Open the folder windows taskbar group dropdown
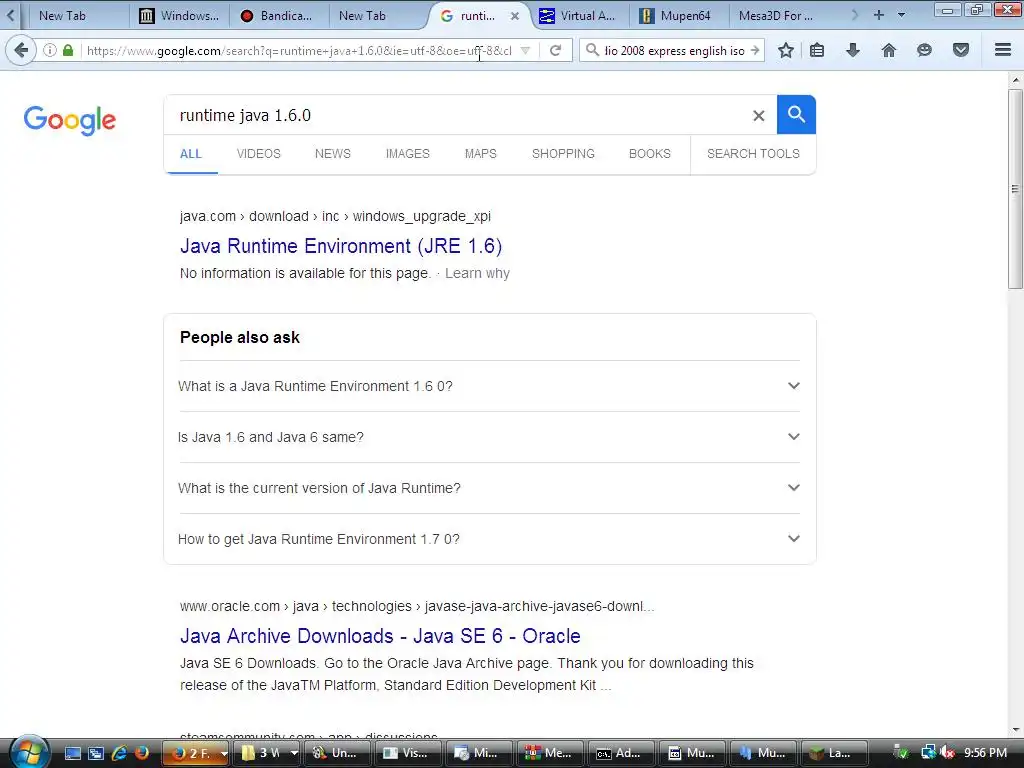Viewport: 1024px width, 768px height. click(x=295, y=753)
